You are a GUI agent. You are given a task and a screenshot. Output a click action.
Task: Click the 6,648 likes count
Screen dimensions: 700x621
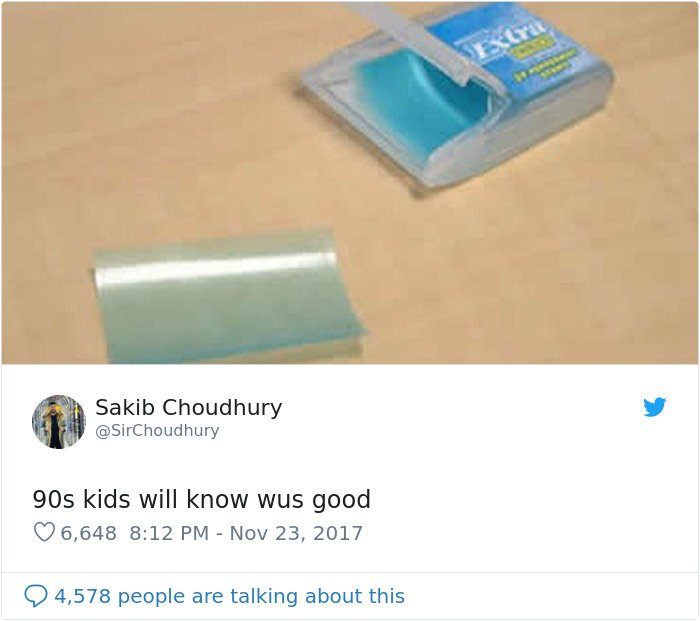tap(88, 533)
